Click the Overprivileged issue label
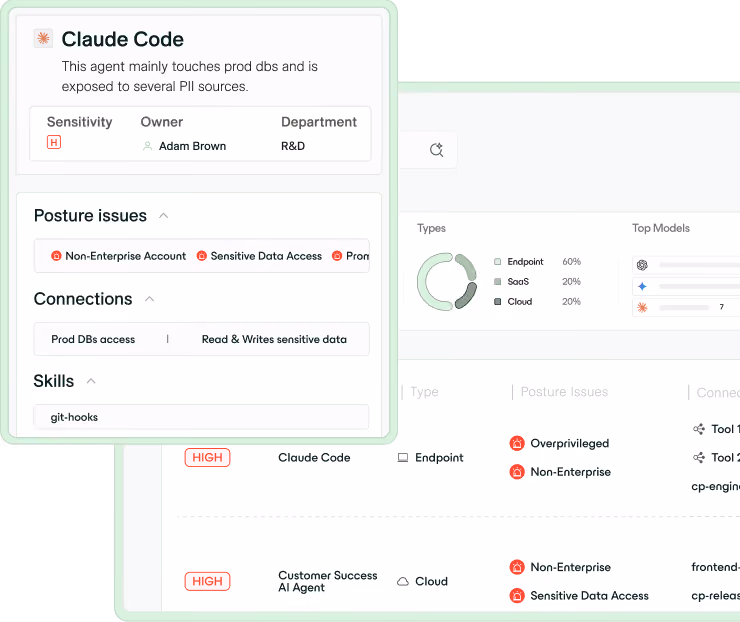The image size is (740, 622). click(570, 443)
